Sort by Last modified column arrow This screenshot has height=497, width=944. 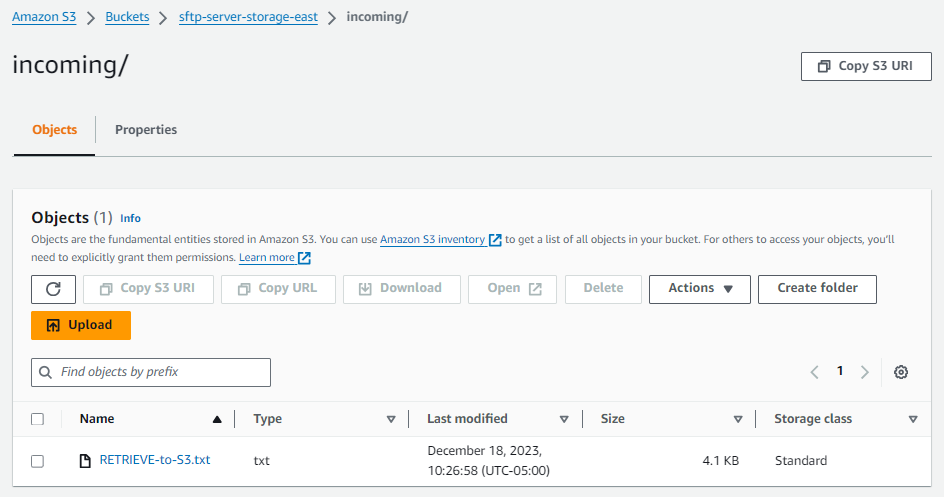point(564,420)
